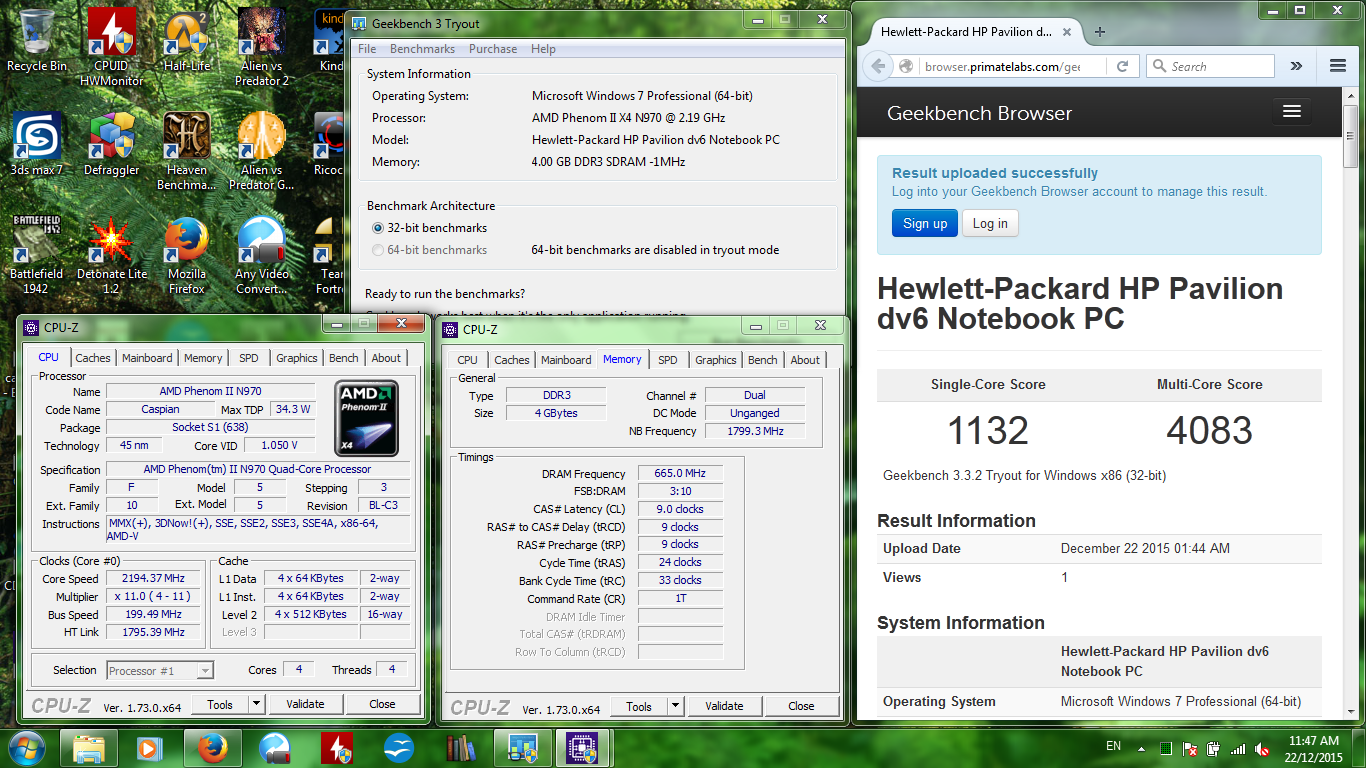The width and height of the screenshot is (1366, 768).
Task: Launch CPUID HWMonitor from the desktop
Action: pyautogui.click(x=112, y=47)
